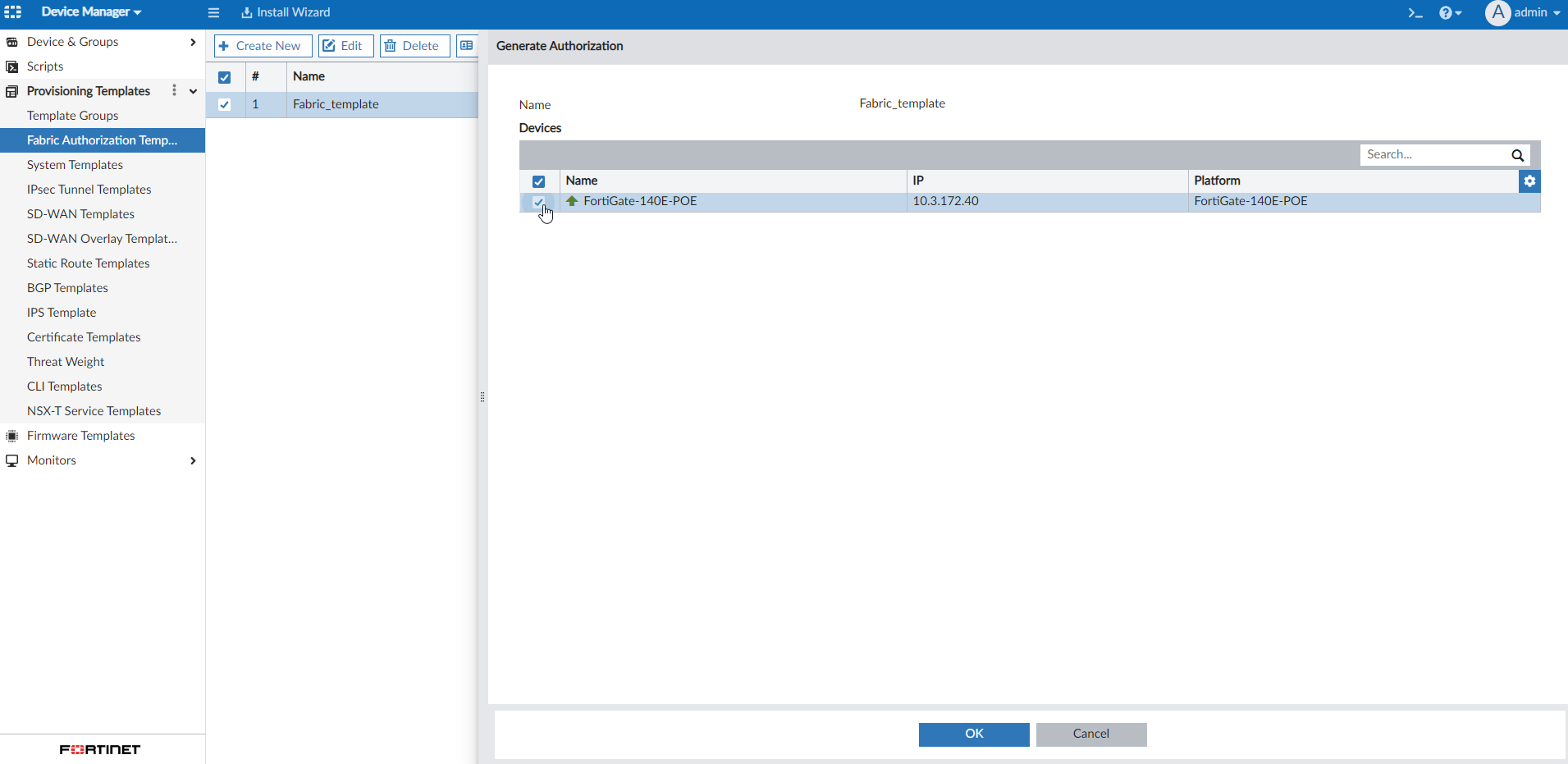Open Static Route Templates
1568x764 pixels.
(89, 263)
